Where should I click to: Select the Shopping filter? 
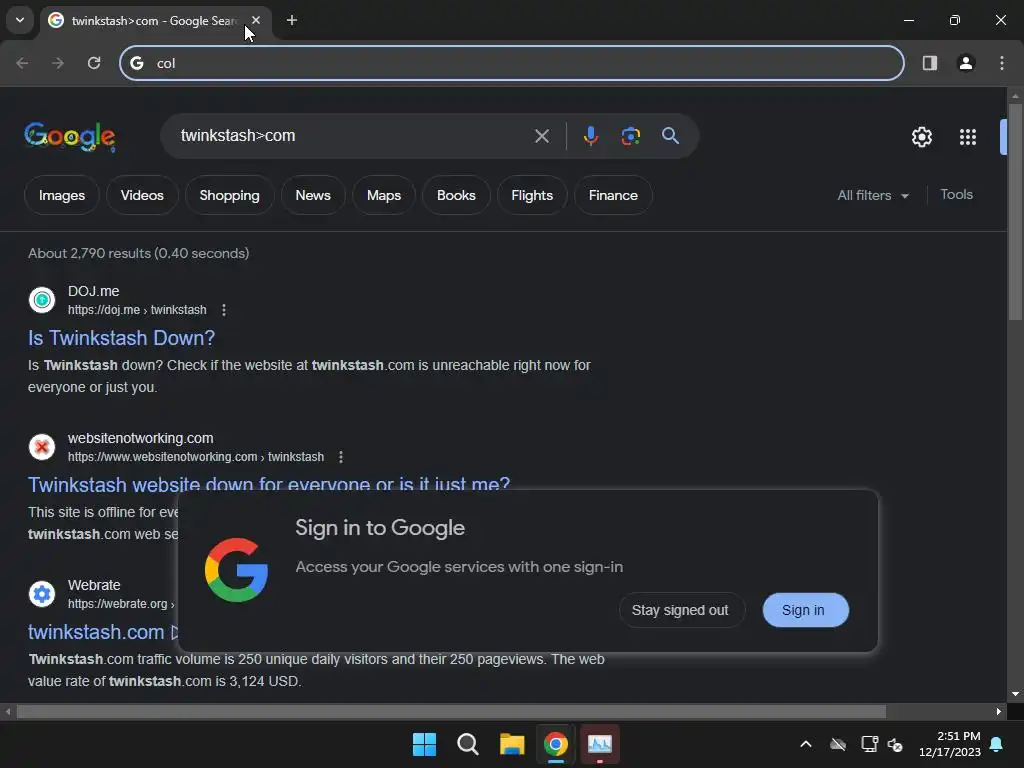pos(229,195)
